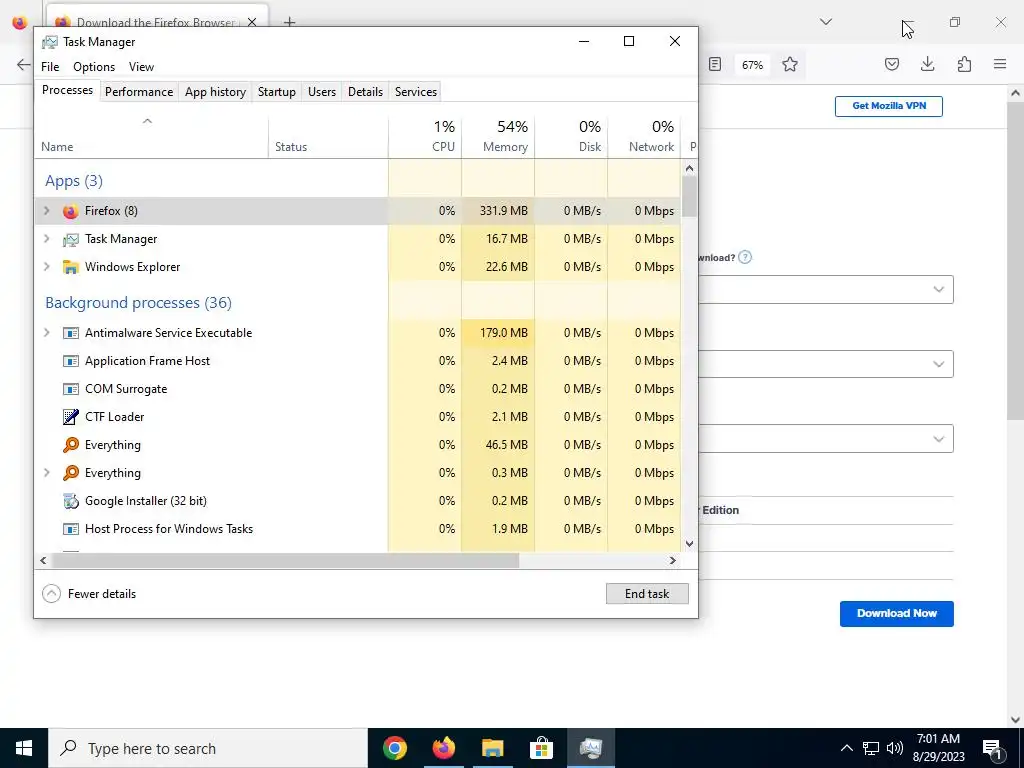
Task: Click the Windows taskbar search box
Action: 208,748
